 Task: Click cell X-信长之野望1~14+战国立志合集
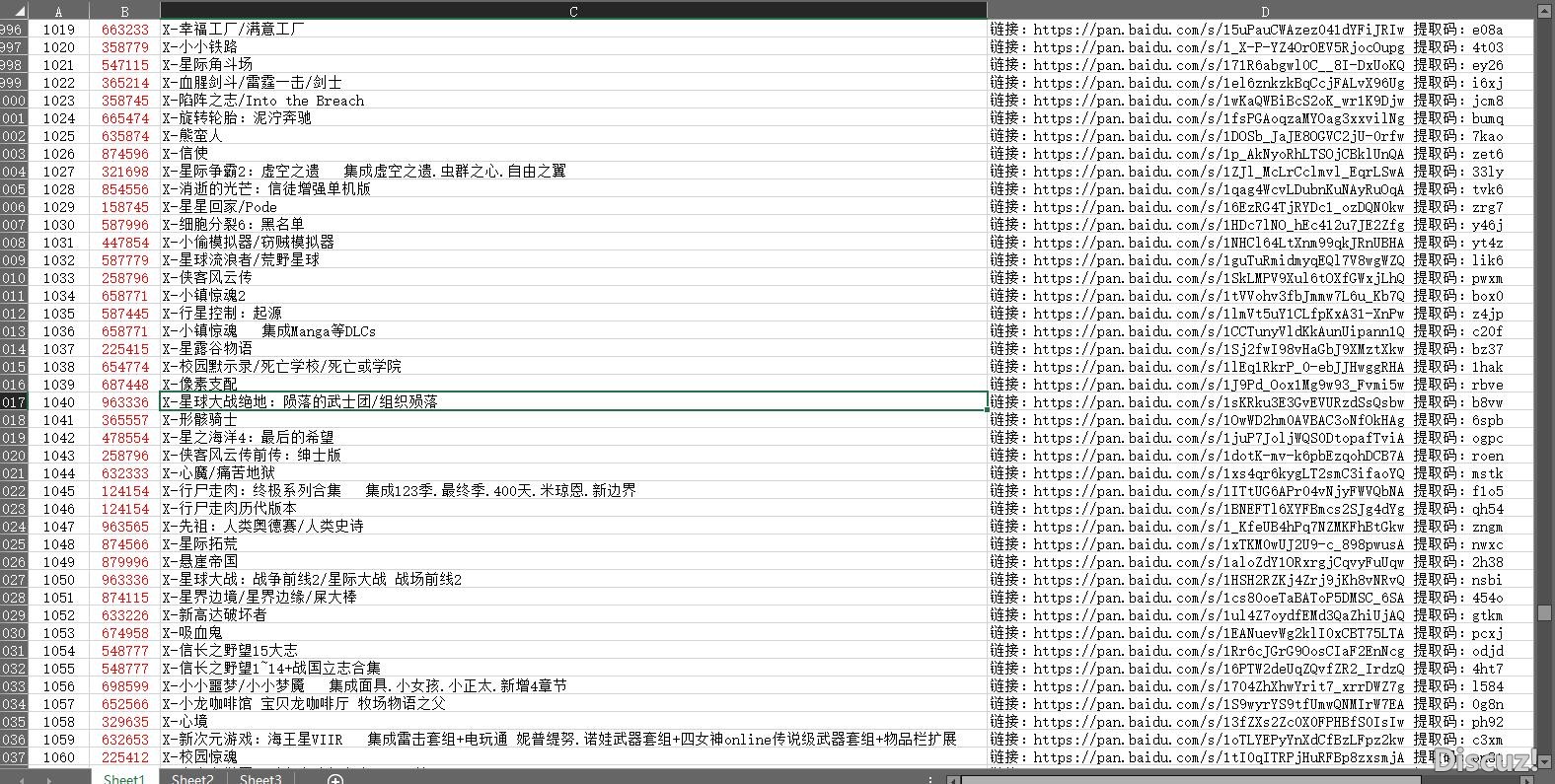pyautogui.click(x=573, y=669)
